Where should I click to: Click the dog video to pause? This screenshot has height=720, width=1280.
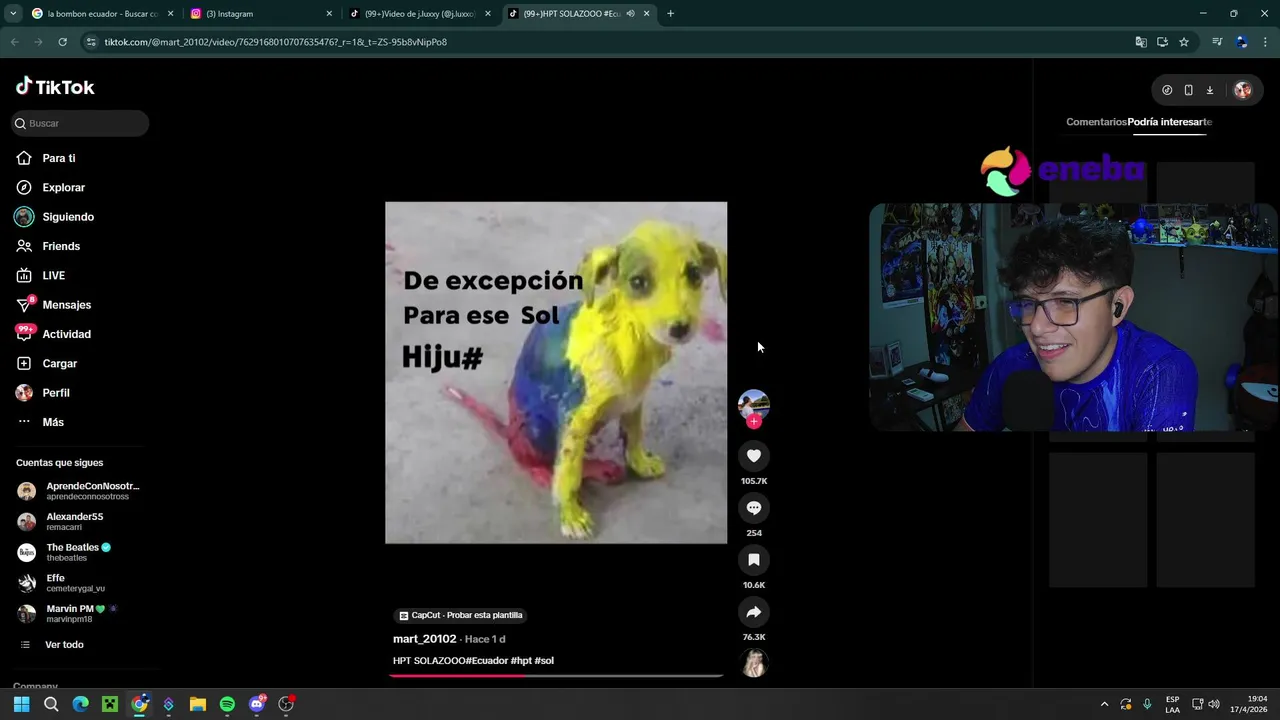[556, 373]
